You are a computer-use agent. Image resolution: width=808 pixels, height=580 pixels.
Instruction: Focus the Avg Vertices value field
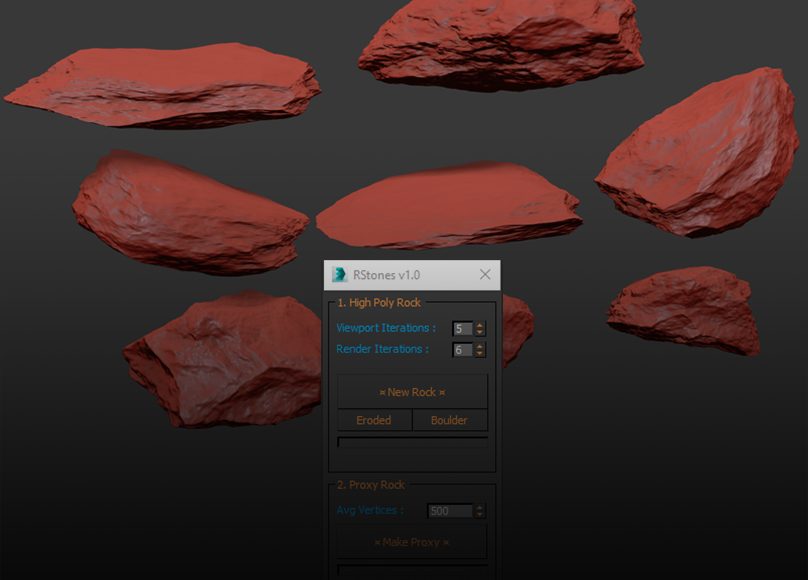pos(449,511)
